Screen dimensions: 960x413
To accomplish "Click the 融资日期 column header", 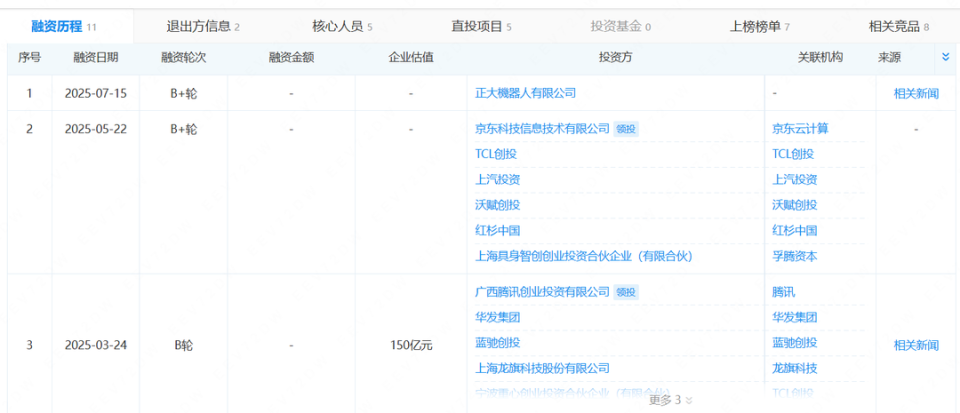I will (96, 58).
